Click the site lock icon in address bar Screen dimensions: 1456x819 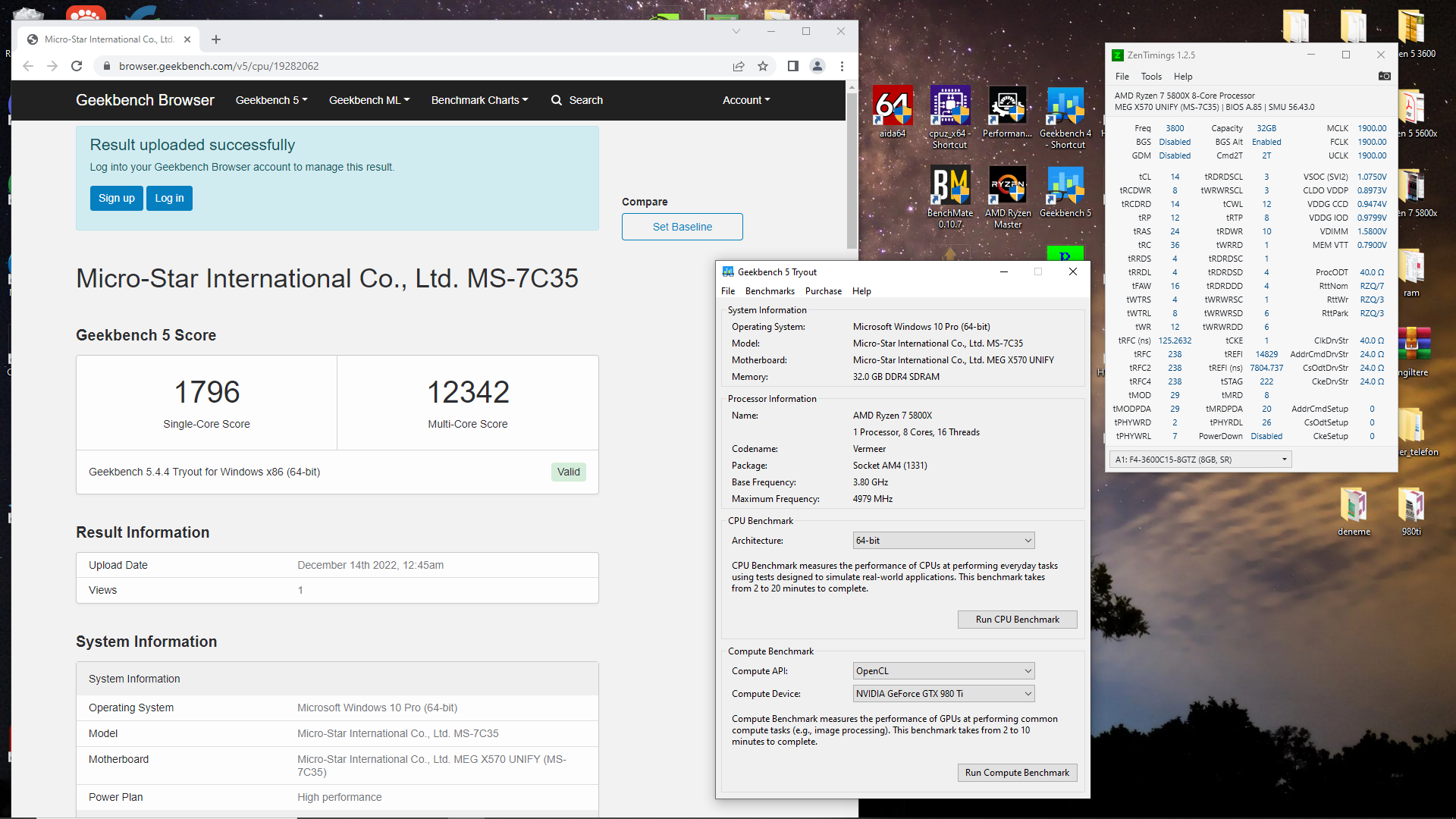click(x=107, y=66)
